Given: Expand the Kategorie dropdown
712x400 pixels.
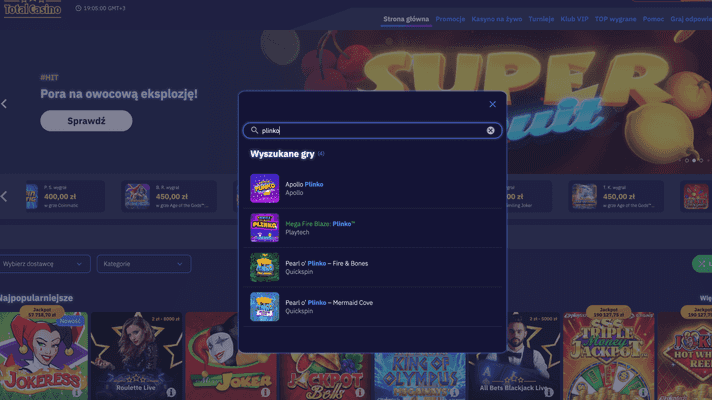Looking at the screenshot, I should [x=143, y=264].
